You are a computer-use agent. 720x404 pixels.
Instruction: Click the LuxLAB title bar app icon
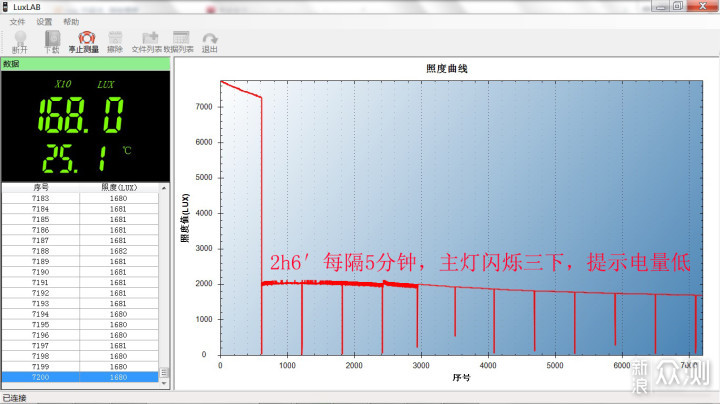pos(6,7)
